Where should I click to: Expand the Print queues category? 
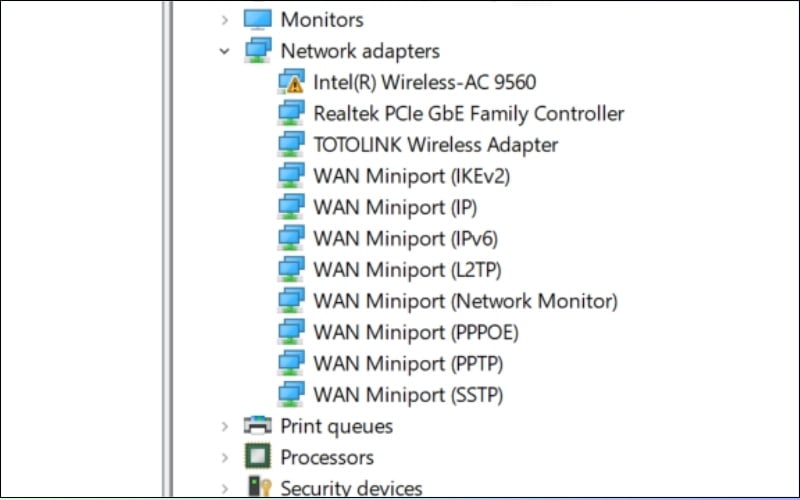point(225,426)
